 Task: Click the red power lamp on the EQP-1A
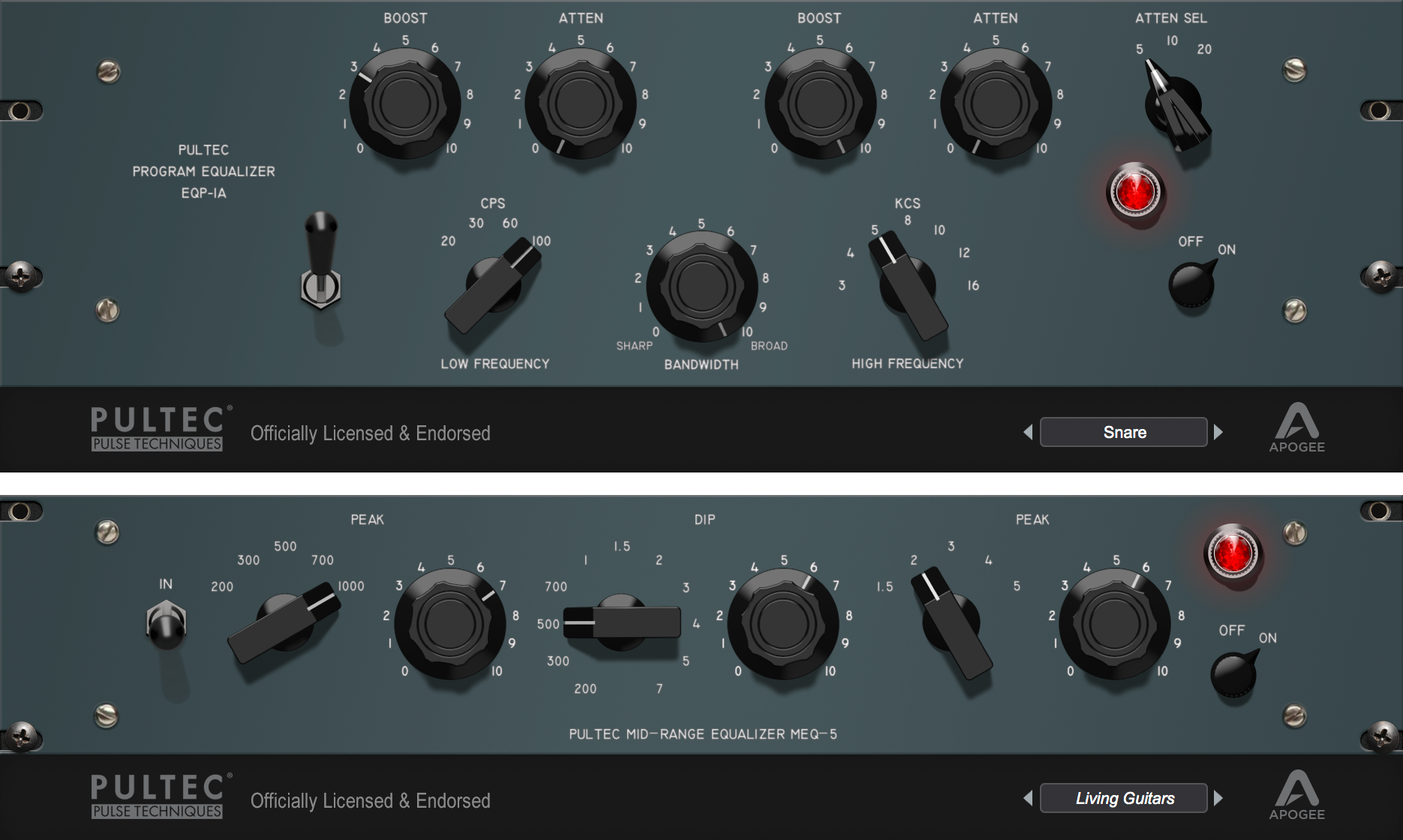(1135, 192)
